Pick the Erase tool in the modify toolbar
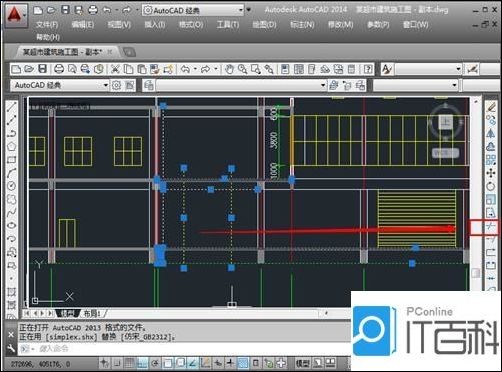 [491, 107]
